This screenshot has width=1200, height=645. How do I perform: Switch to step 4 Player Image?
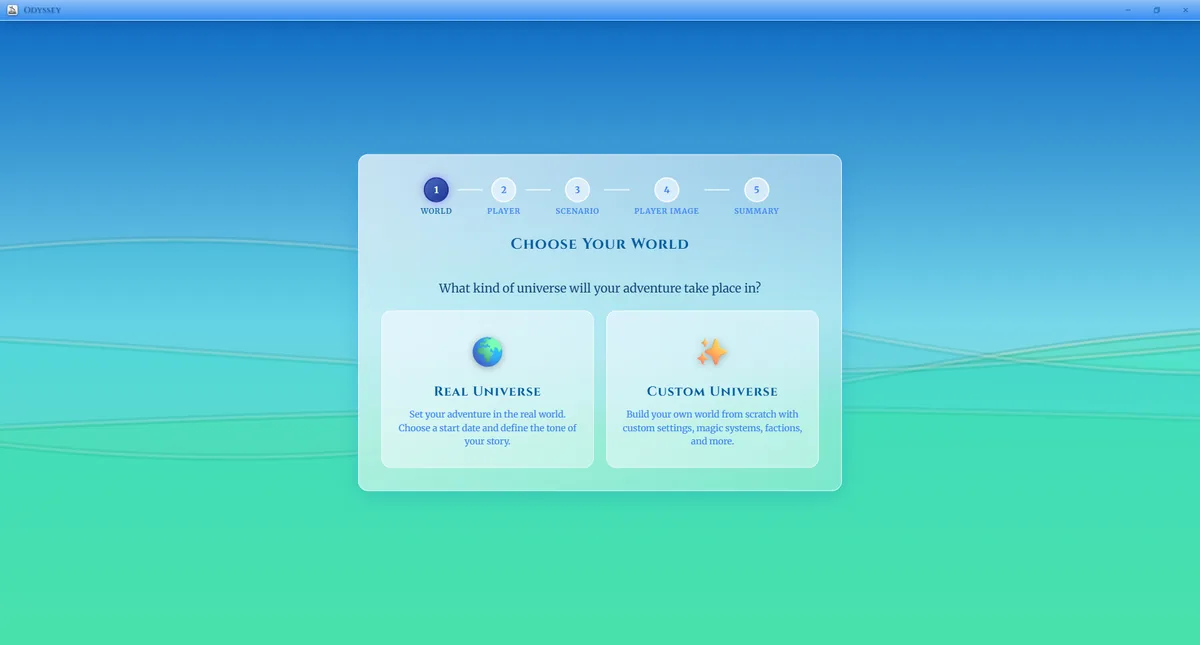pos(666,190)
